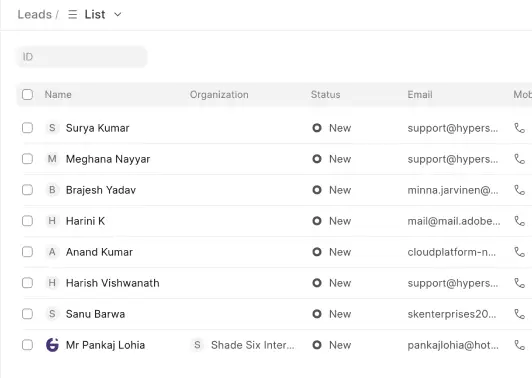
Task: Select the Anand Kumar row checkbox
Action: tap(27, 252)
